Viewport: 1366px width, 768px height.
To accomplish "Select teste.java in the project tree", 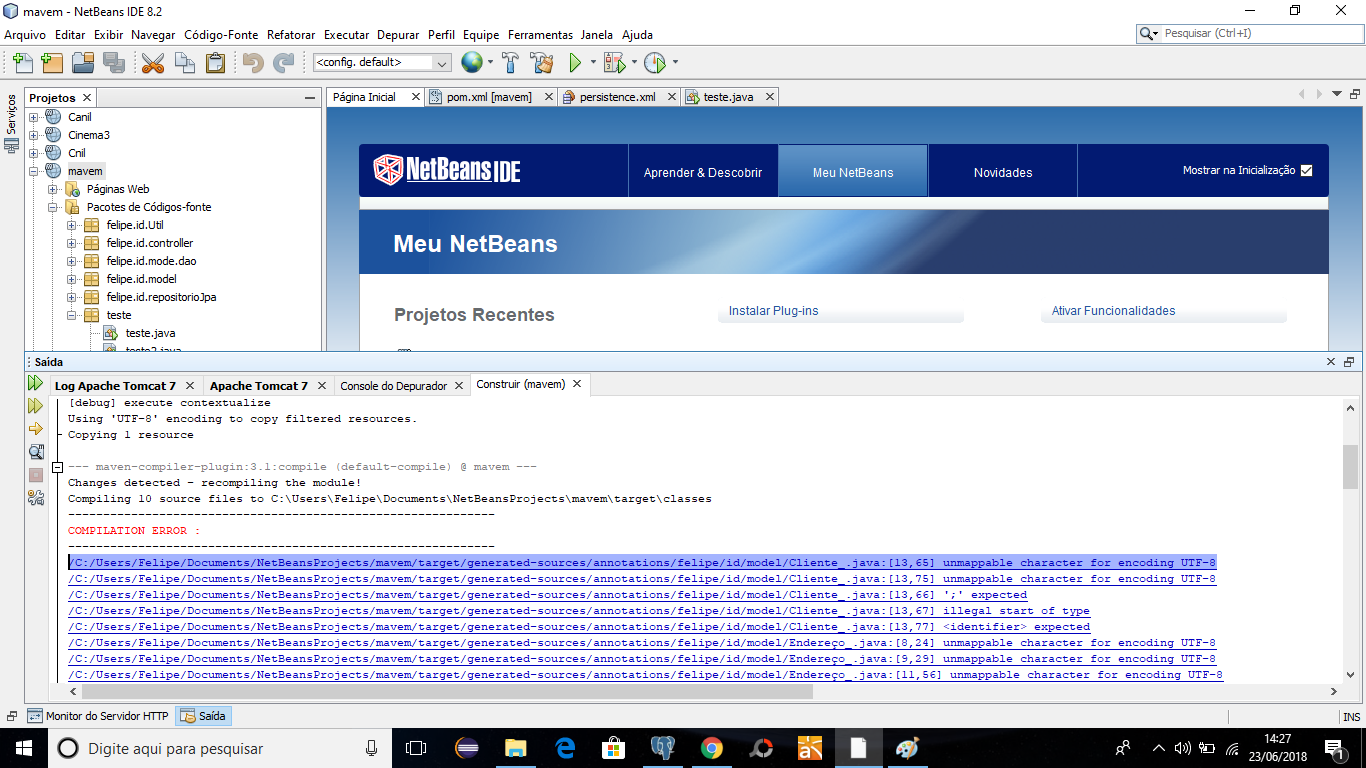I will click(151, 333).
